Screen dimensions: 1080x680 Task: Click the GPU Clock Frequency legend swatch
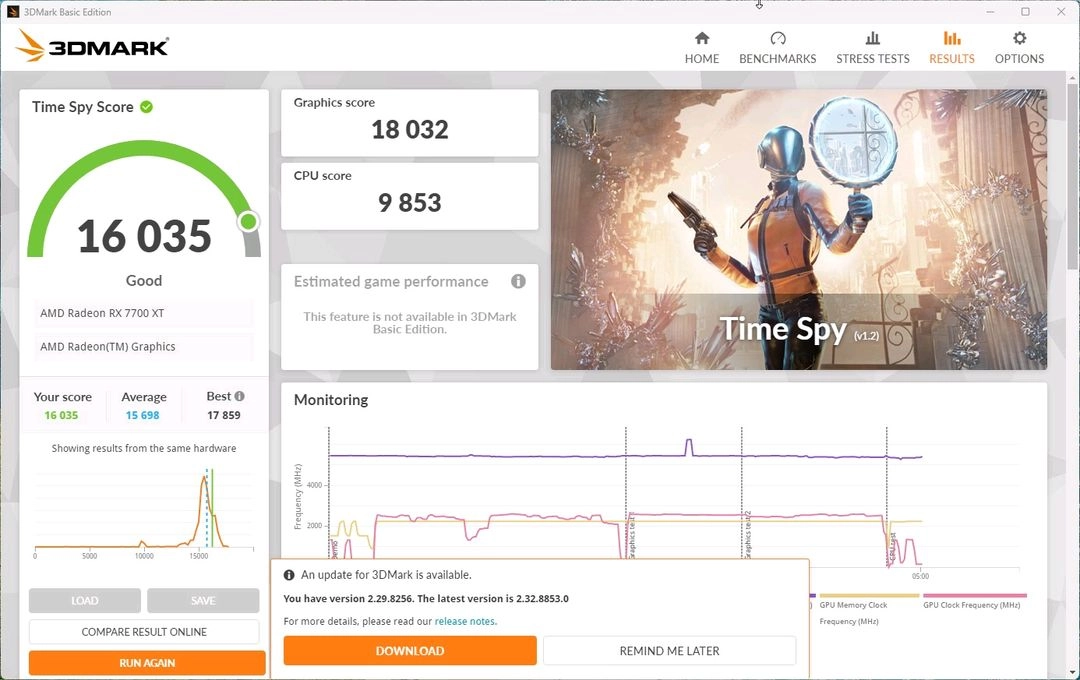pyautogui.click(x=975, y=595)
